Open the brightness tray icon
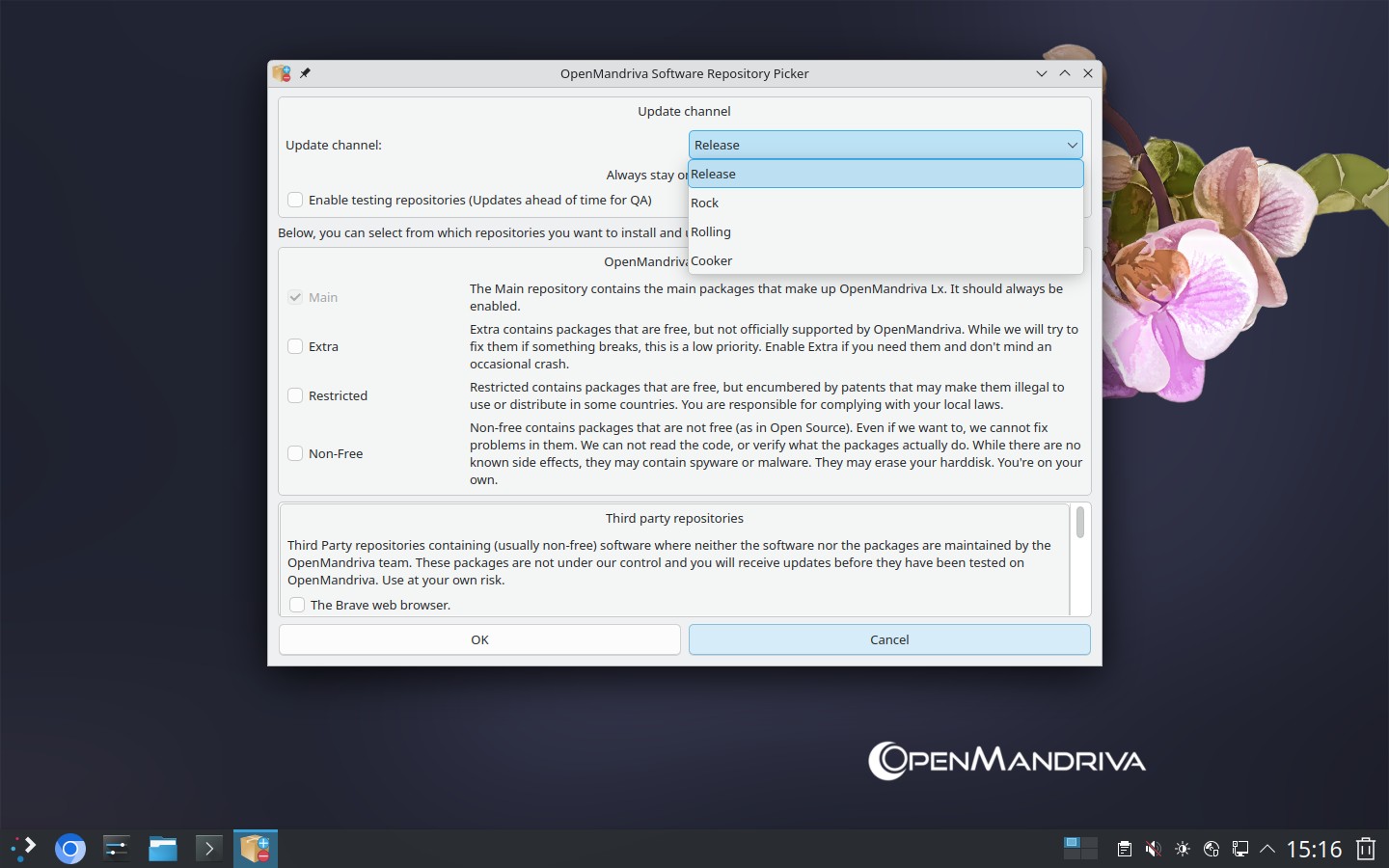 point(1182,850)
